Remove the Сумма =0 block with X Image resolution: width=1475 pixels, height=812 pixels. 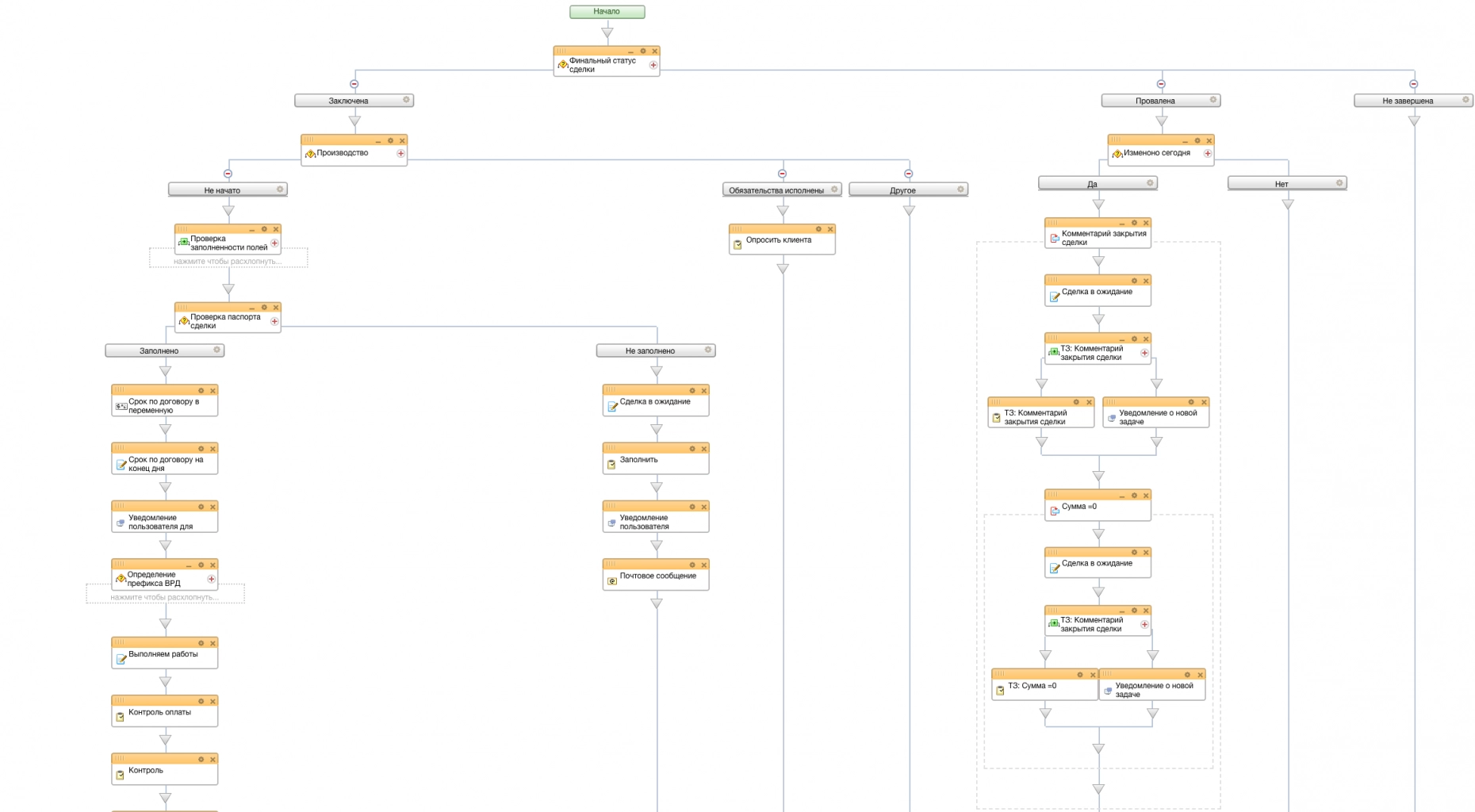1146,496
